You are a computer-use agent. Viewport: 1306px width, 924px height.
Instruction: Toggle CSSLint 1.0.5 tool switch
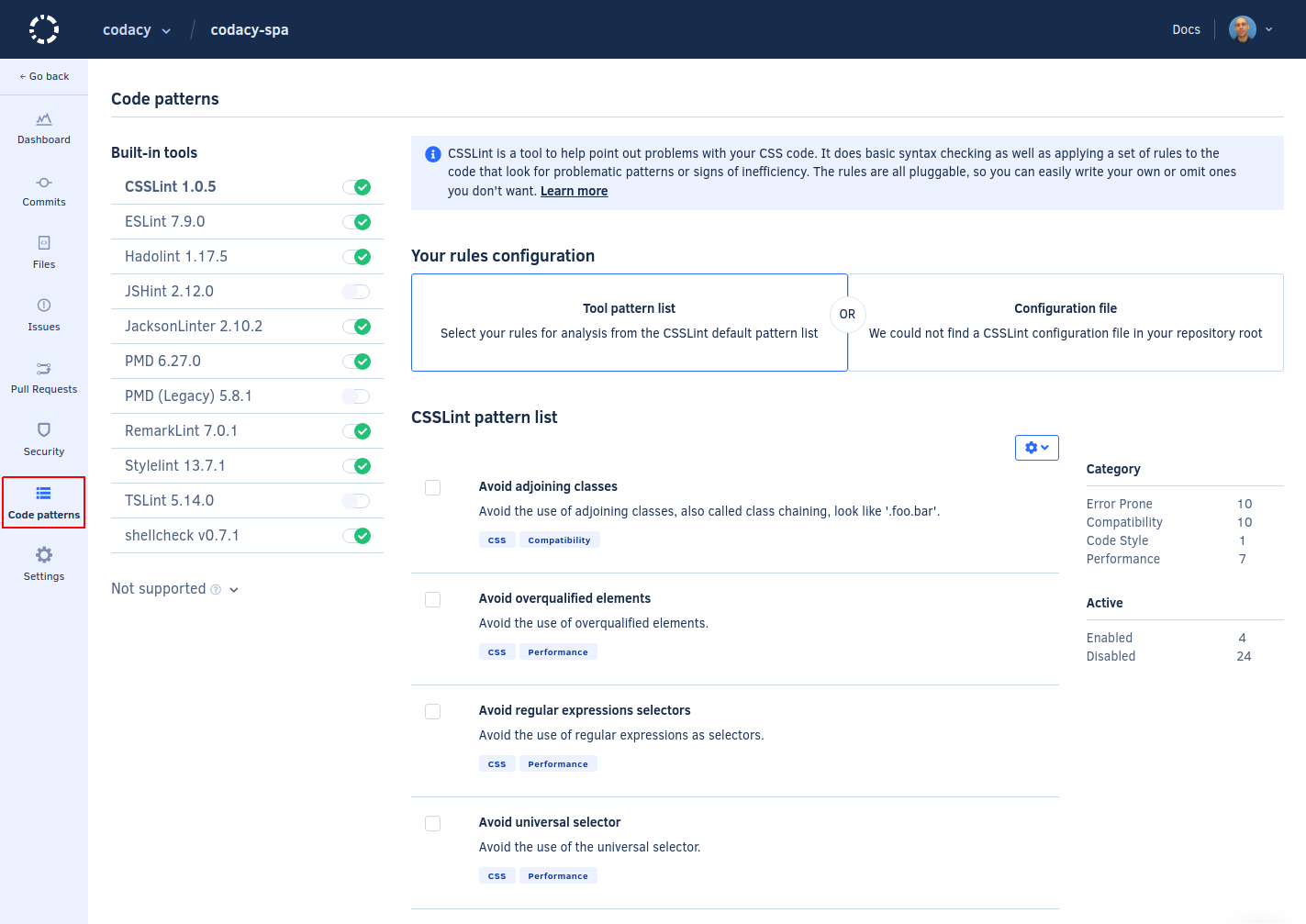click(356, 187)
